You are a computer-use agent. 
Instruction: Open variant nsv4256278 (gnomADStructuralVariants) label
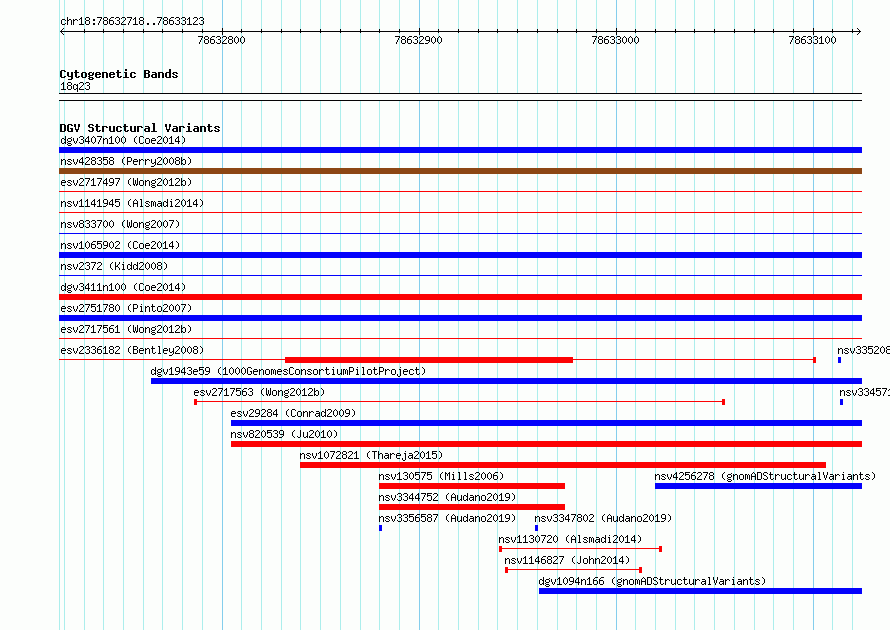(x=765, y=476)
